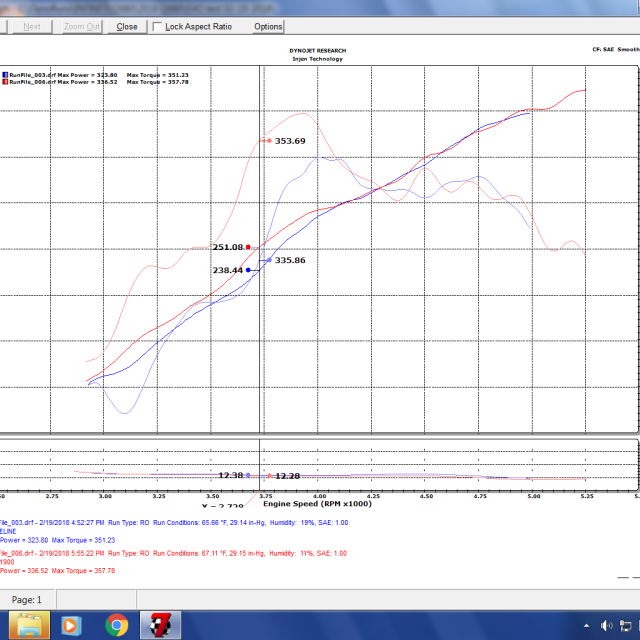Image resolution: width=640 pixels, height=640 pixels.
Task: Click the 353.69 torque marker label
Action: 290,141
